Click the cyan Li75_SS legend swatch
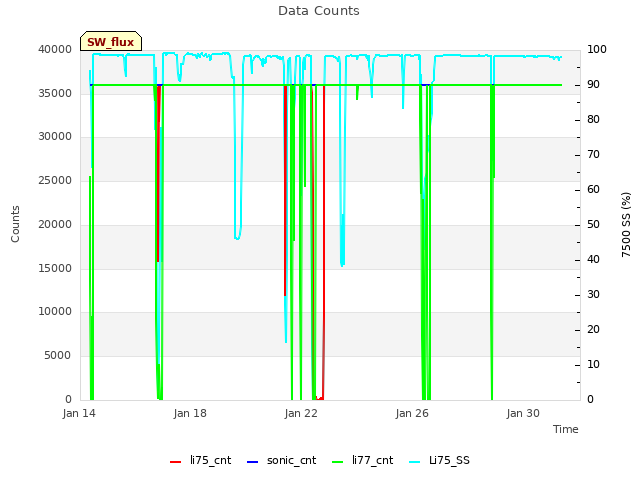Image resolution: width=640 pixels, height=480 pixels. [415, 462]
